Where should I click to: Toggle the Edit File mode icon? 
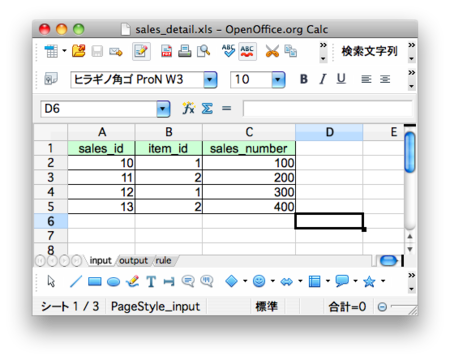point(141,51)
